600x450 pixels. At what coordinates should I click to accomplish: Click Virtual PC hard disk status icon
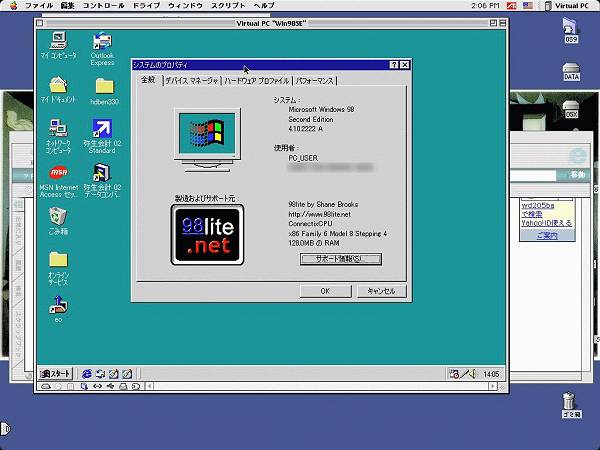pyautogui.click(x=46, y=386)
